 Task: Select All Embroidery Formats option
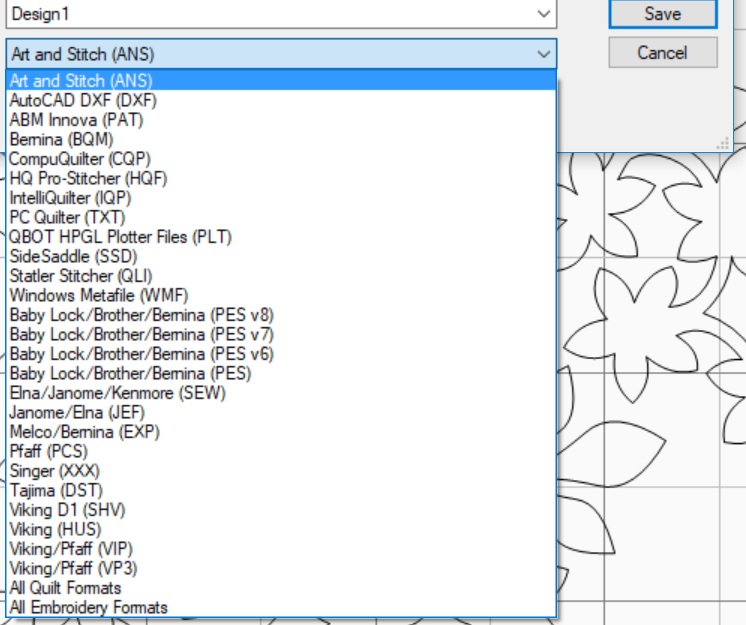click(x=281, y=607)
